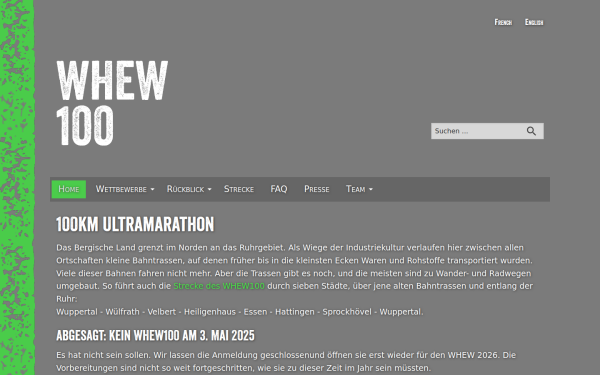Expand the Rückblick dropdown arrow

tap(209, 189)
